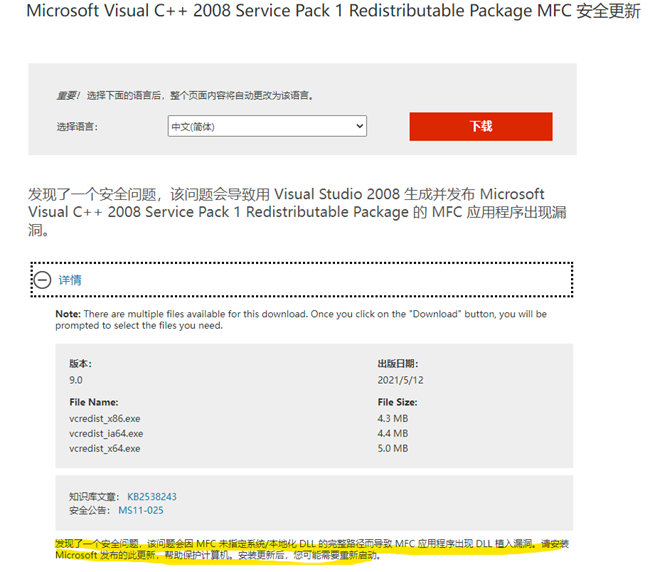
Task: Click the 详情 details header text
Action: coord(70,280)
